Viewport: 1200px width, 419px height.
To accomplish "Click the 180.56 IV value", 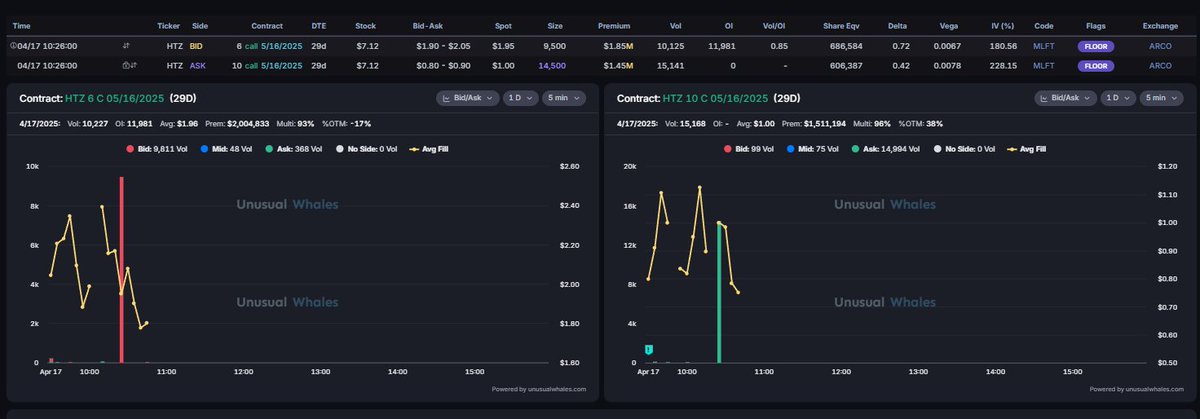I will (1003, 46).
